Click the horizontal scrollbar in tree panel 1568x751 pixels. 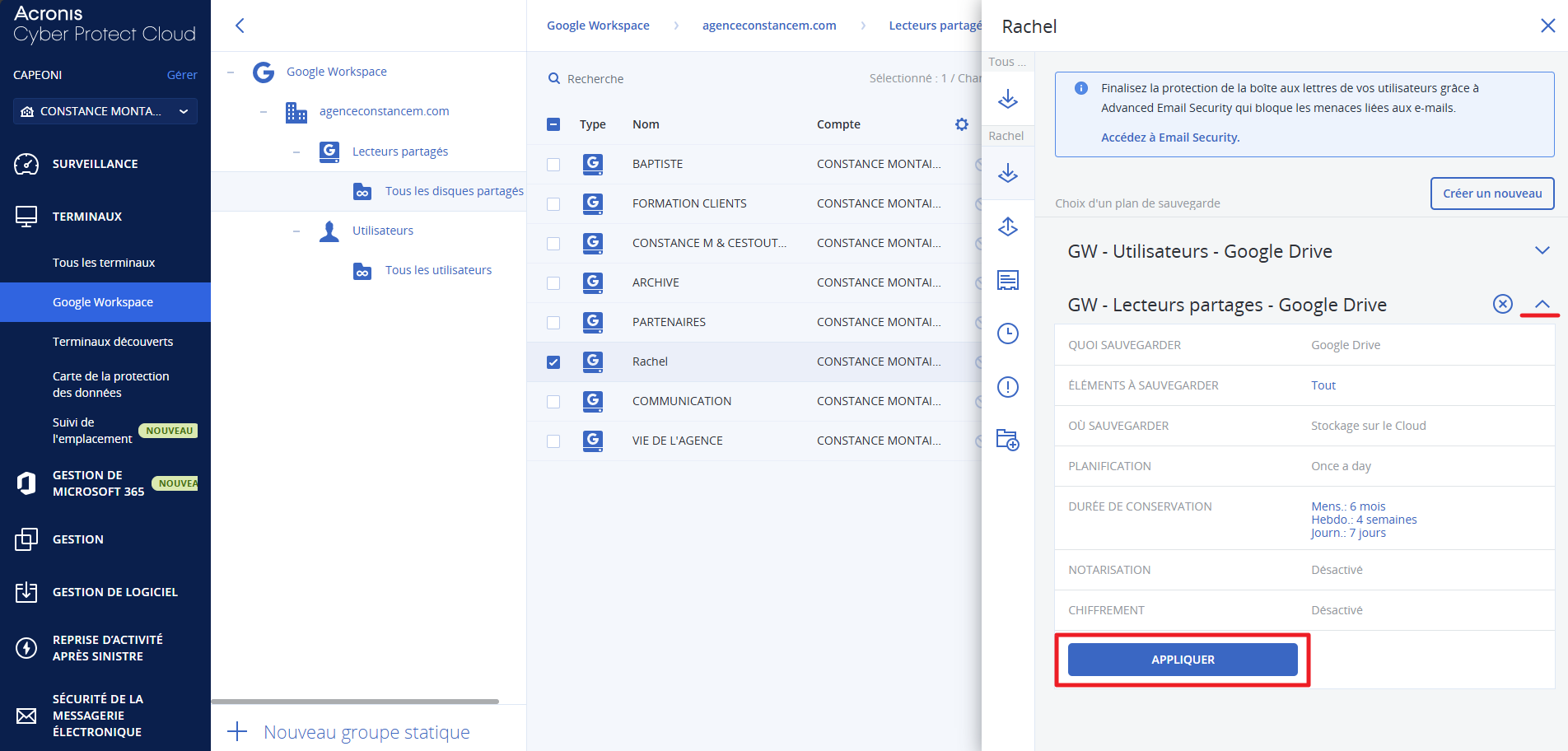355,702
